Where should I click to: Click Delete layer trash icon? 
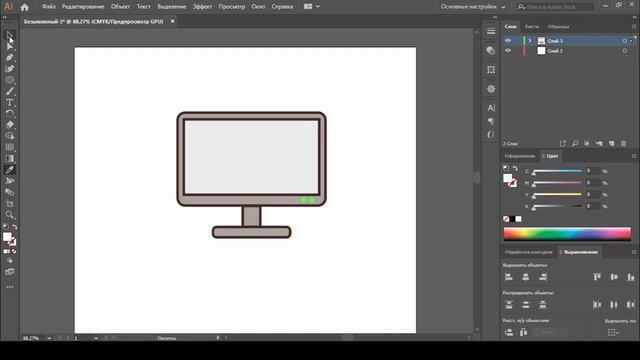point(623,144)
